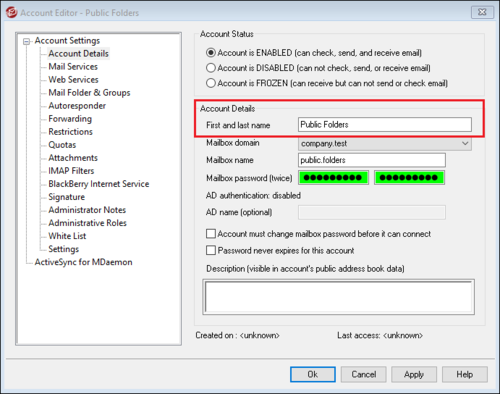The image size is (500, 394).
Task: Select Restrictions in the tree
Action: click(70, 132)
